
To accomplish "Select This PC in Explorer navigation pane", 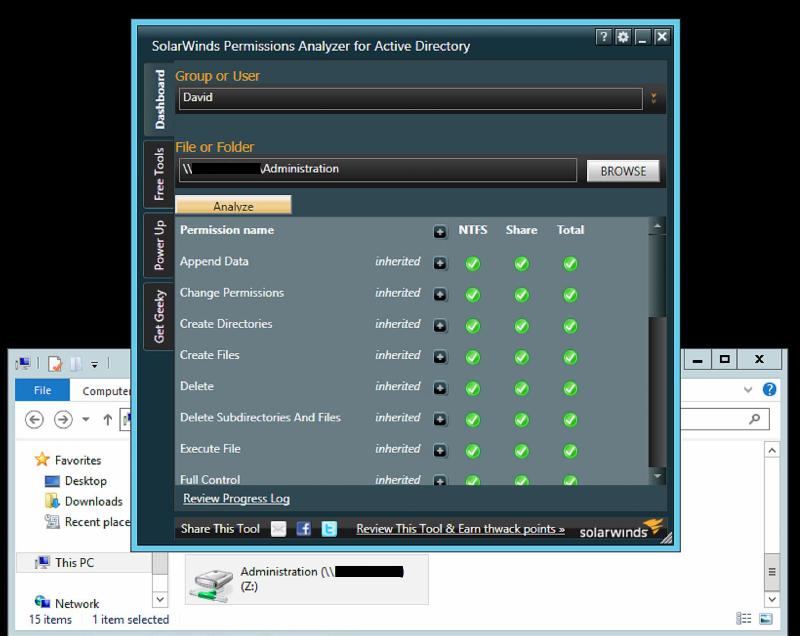I will pyautogui.click(x=65, y=563).
